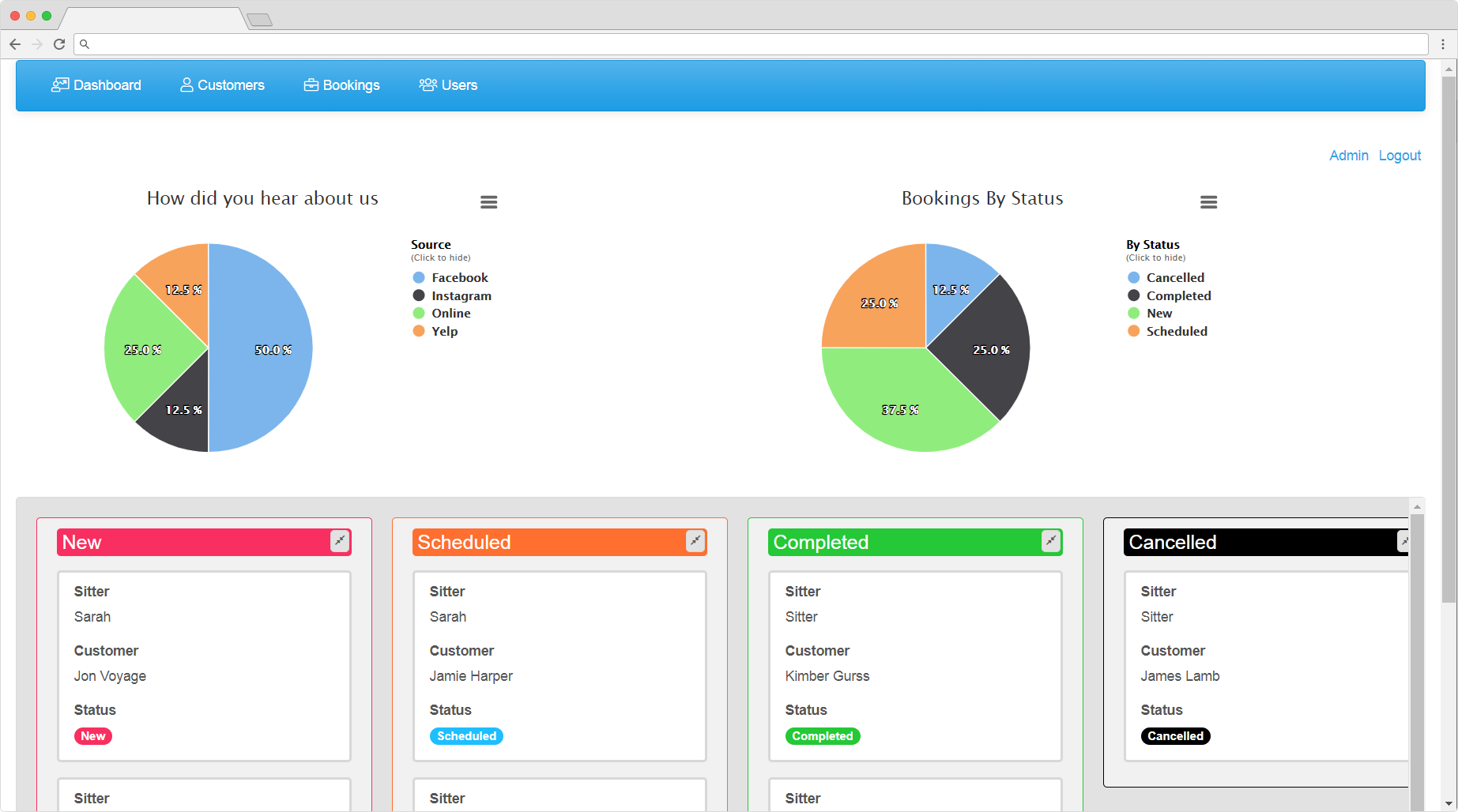Screen dimensions: 1458x812
Task: Click the bookings board scrollbar up arrow
Action: (1417, 506)
